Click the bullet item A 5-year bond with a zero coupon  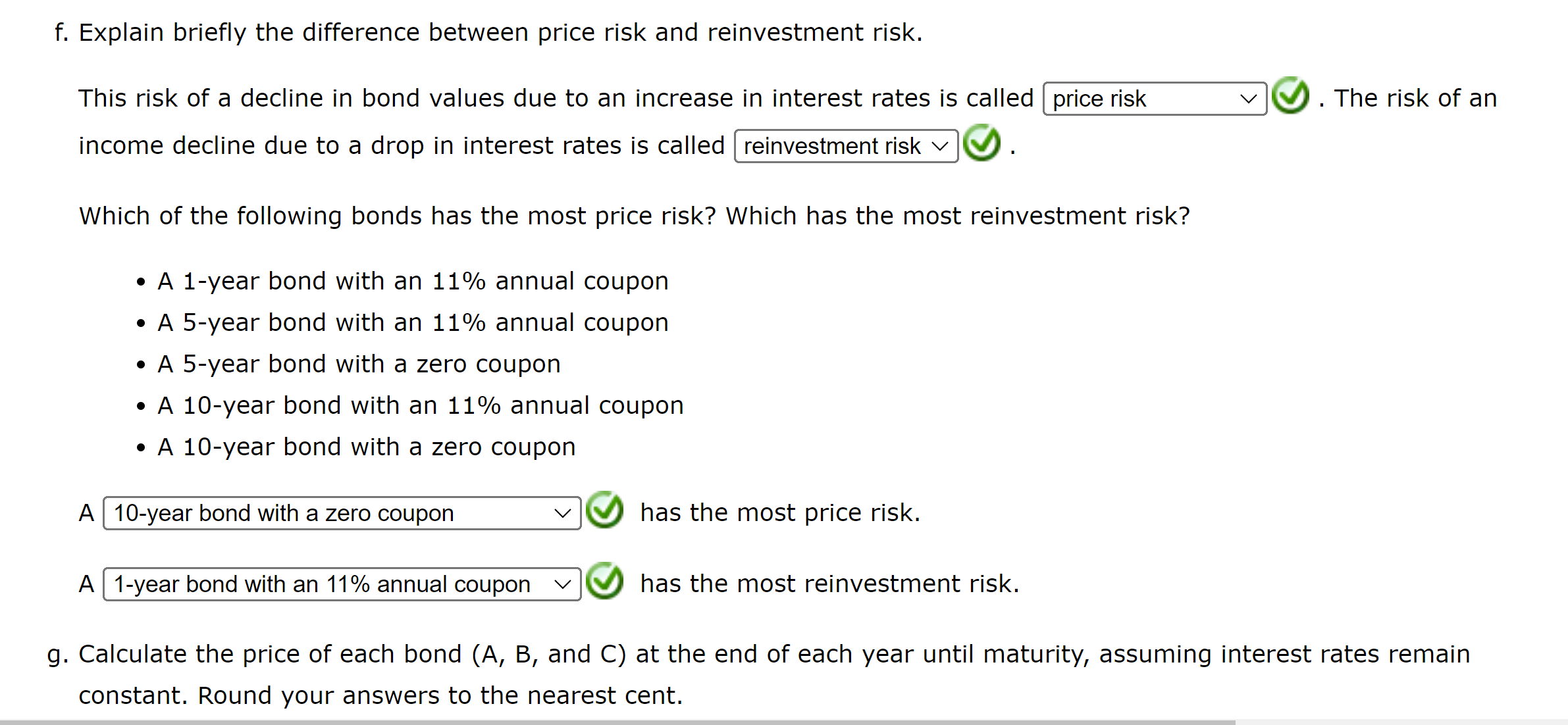[x=359, y=363]
